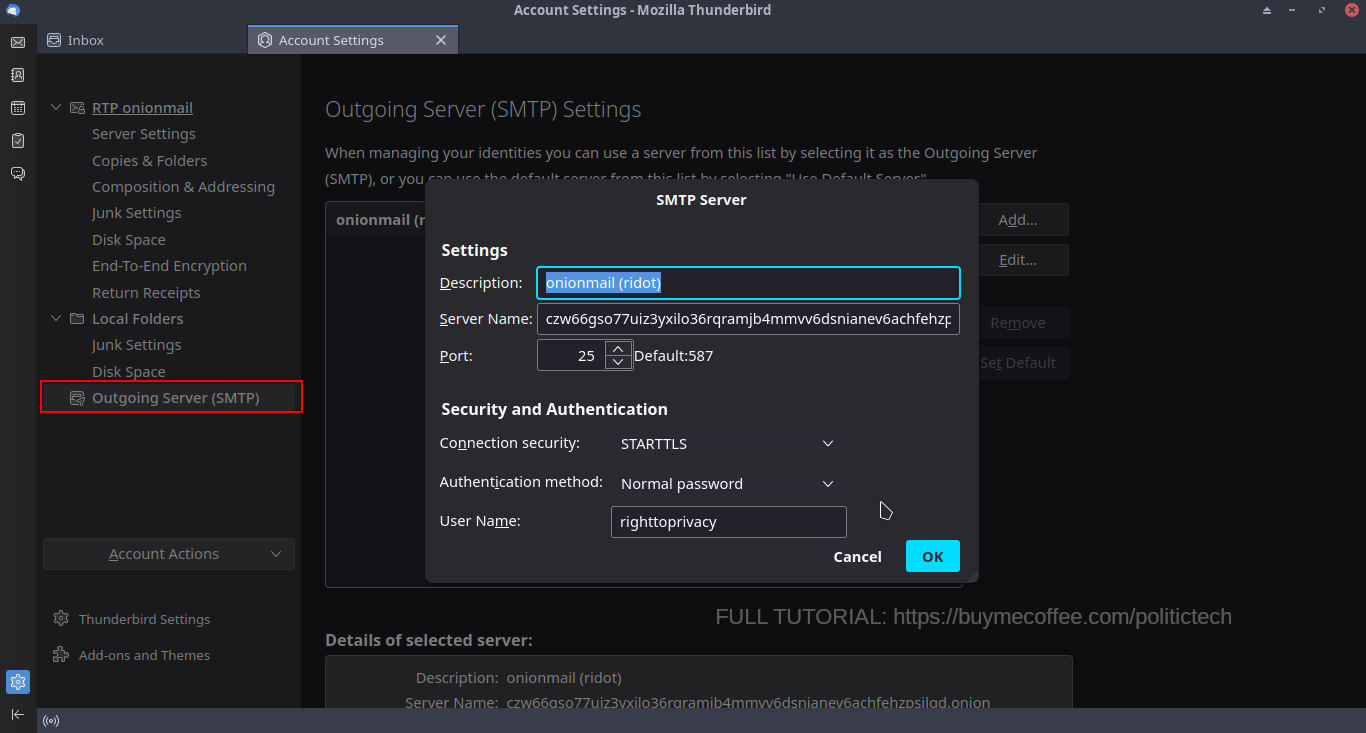
Task: Click the Thunderbird Settings gear icon
Action: coord(61,619)
